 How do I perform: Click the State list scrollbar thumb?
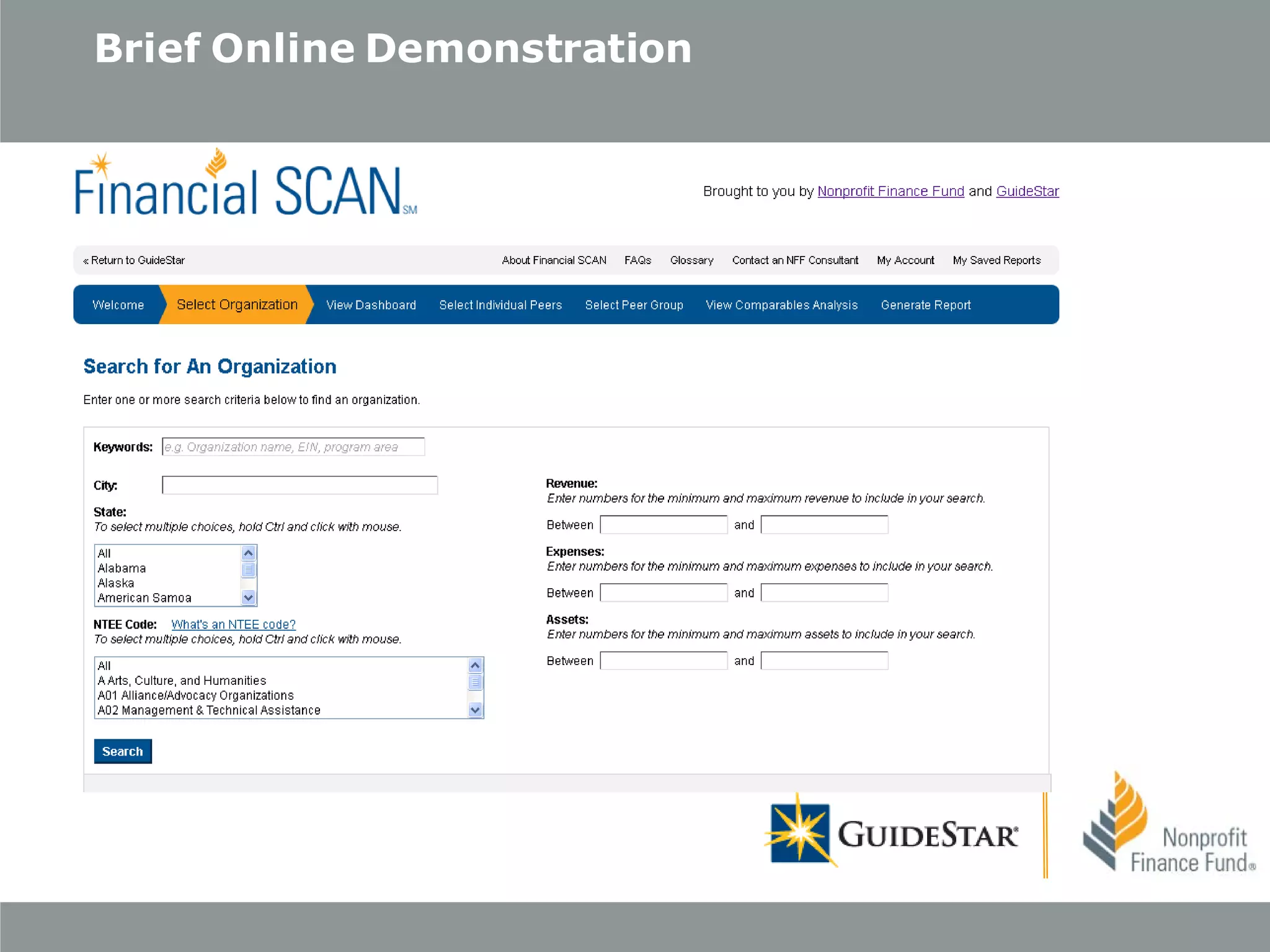tap(249, 569)
